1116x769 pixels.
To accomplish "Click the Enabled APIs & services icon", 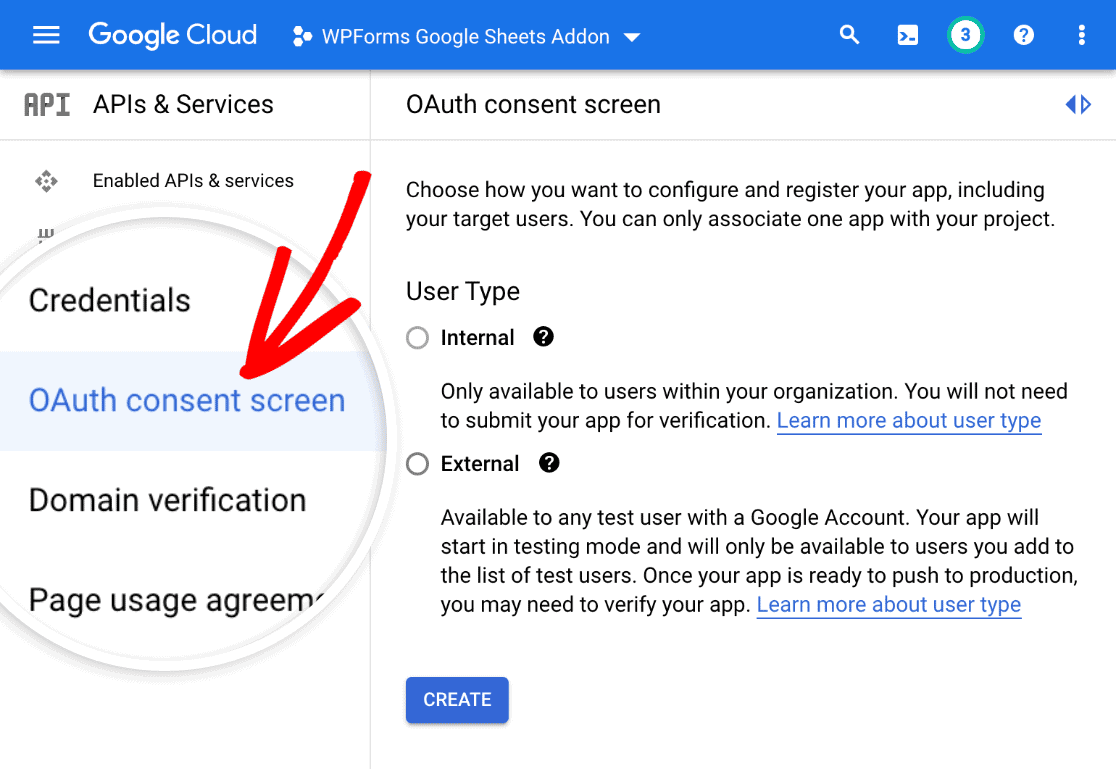I will point(46,181).
